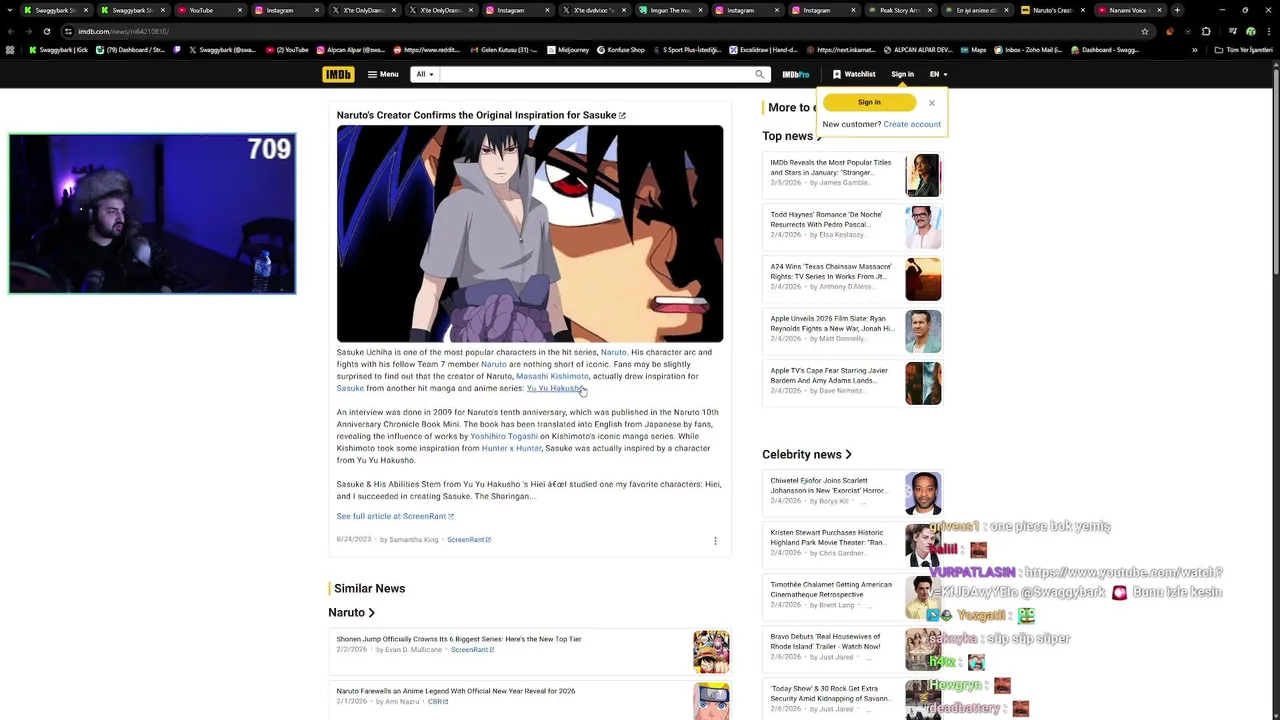Bookmark page with the star icon
This screenshot has width=1280, height=720.
coord(1145,31)
